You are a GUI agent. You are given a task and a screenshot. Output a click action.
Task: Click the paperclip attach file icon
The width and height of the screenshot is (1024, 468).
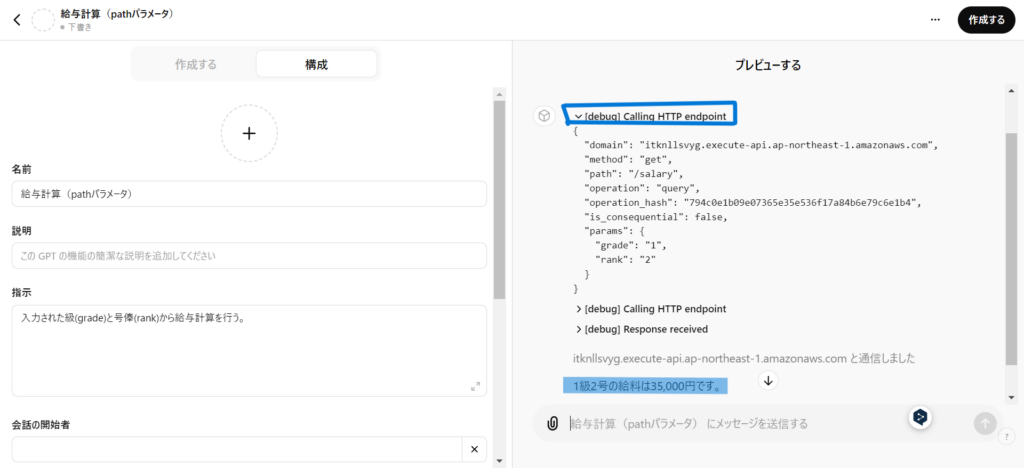552,423
